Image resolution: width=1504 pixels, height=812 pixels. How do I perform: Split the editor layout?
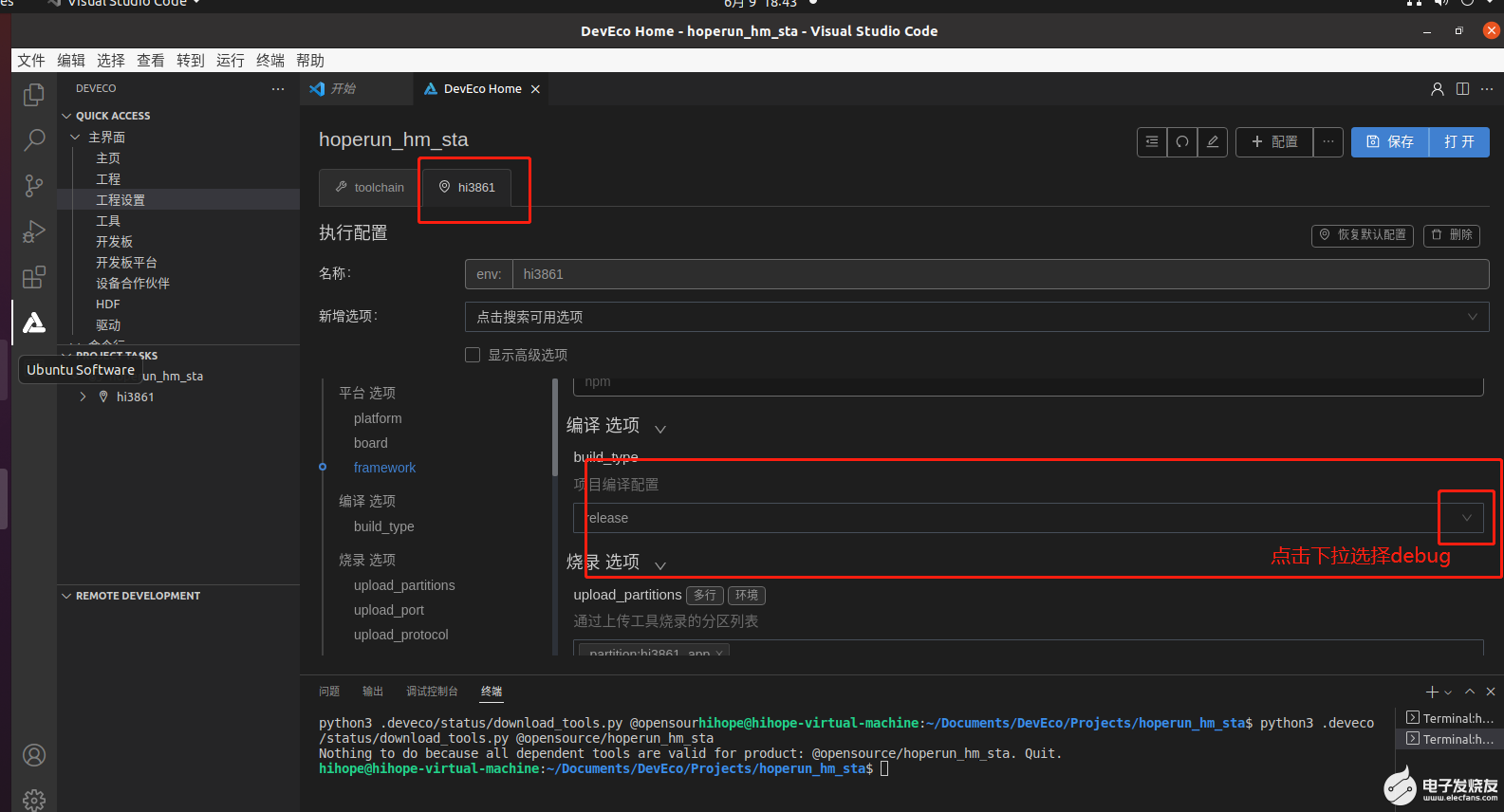point(1462,89)
